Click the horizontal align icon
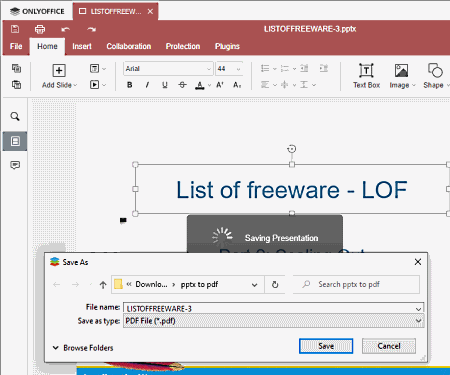This screenshot has height=375, width=450. [x=265, y=85]
